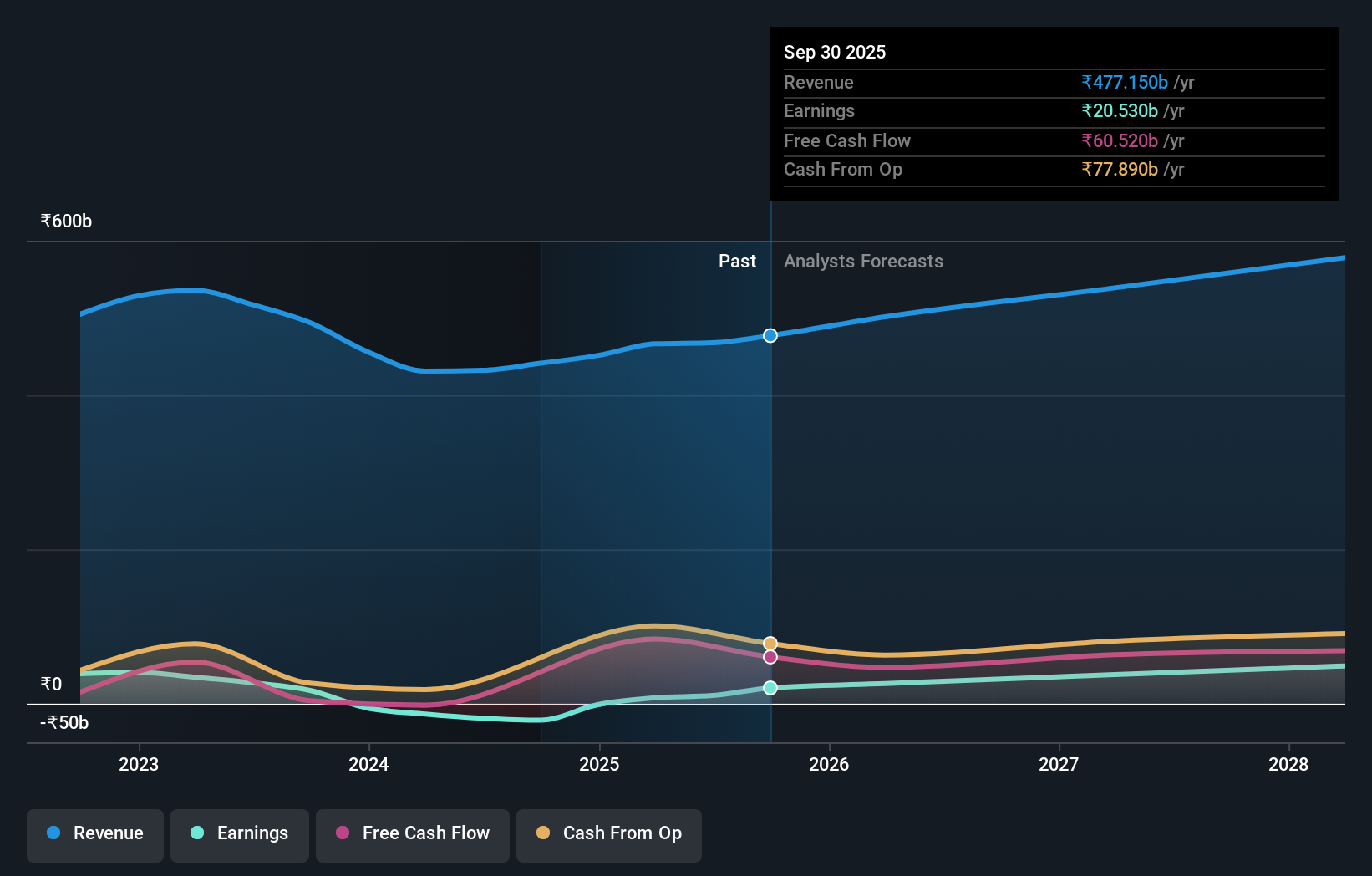Toggle the Earnings series visibility
Image resolution: width=1372 pixels, height=876 pixels.
tap(239, 835)
